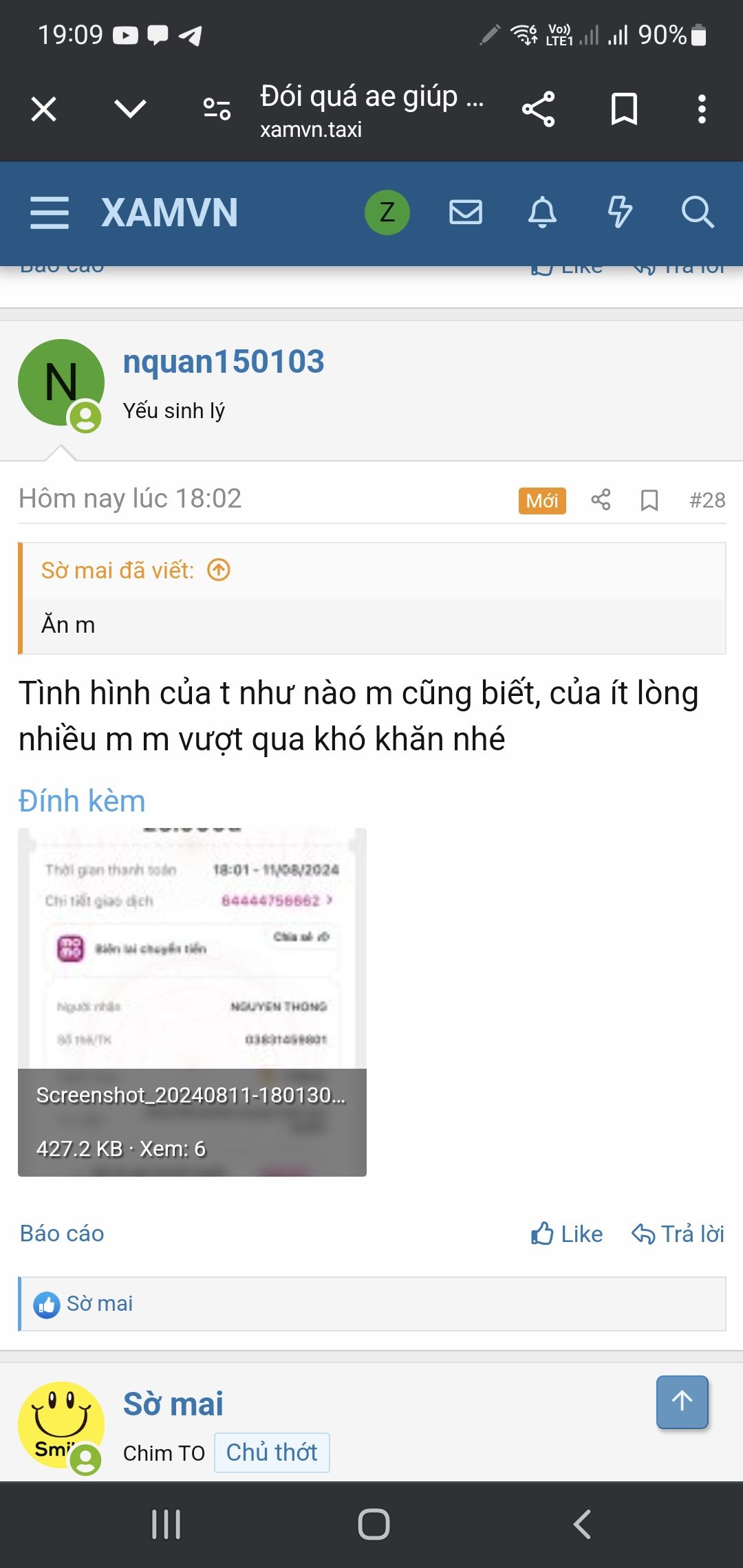Open the attached Screenshot_20240811 thumbnail

192,1002
